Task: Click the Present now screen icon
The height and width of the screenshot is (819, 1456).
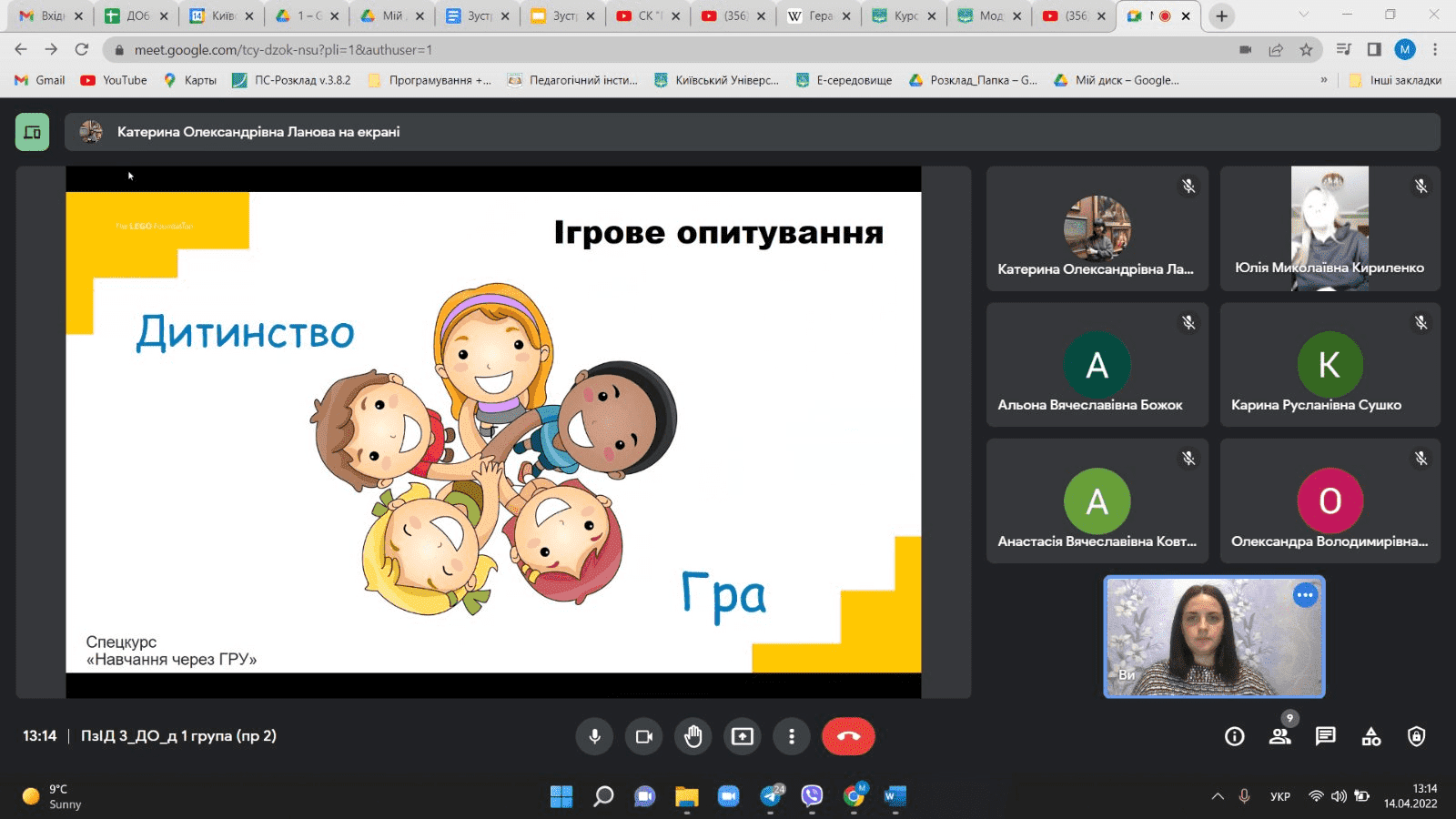Action: tap(742, 736)
